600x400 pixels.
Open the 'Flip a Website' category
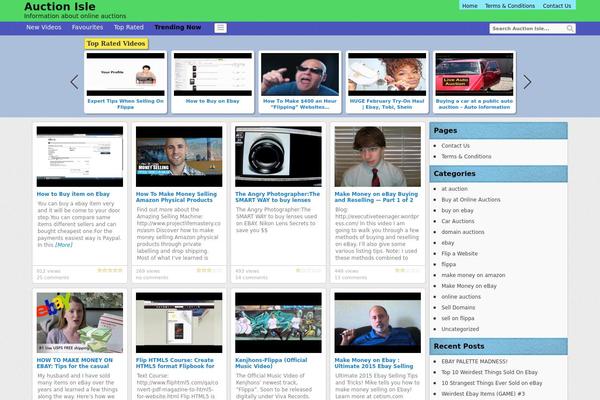[x=460, y=253]
